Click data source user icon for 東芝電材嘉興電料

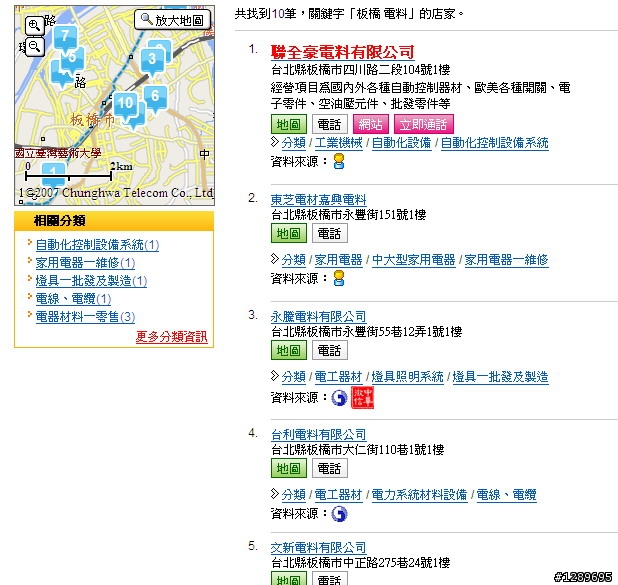coord(339,278)
